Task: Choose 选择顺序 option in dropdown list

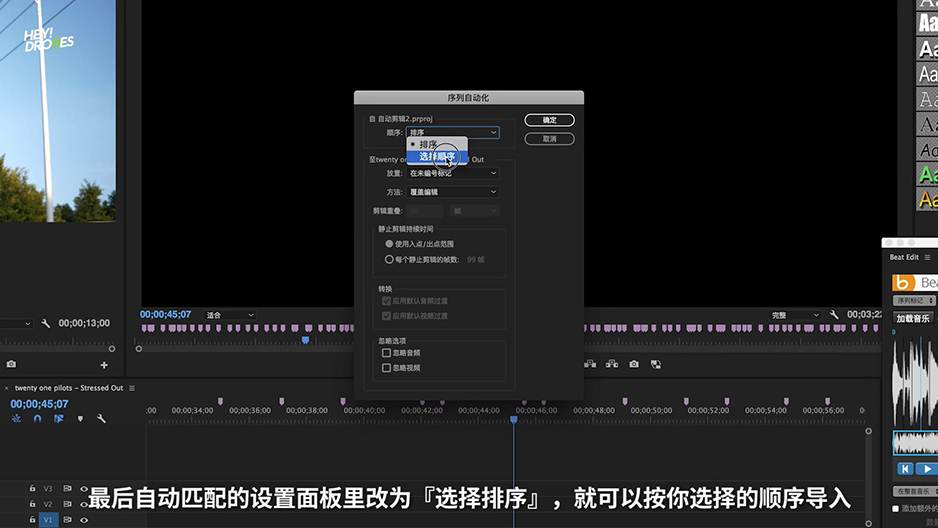Action: 437,157
